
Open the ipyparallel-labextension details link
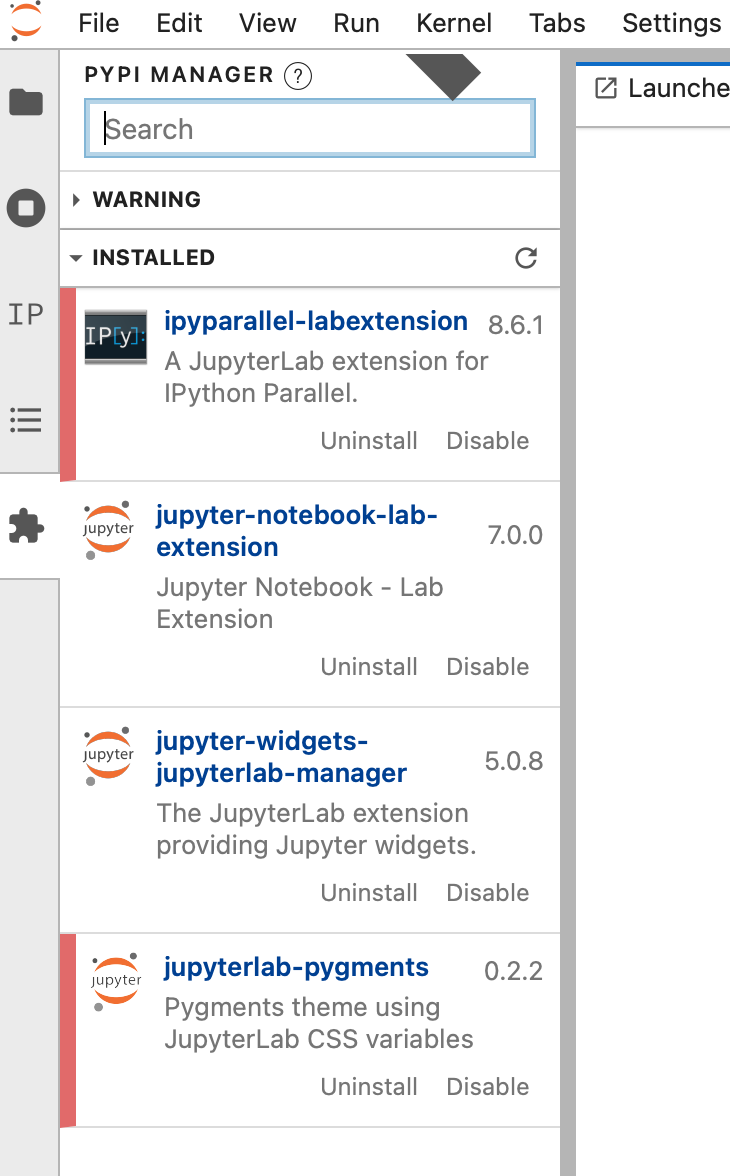click(315, 320)
